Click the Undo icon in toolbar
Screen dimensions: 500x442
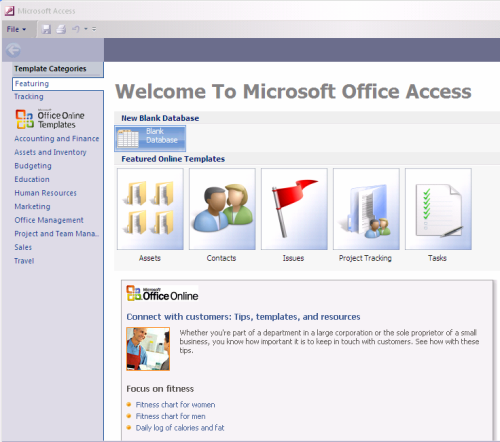[76, 29]
